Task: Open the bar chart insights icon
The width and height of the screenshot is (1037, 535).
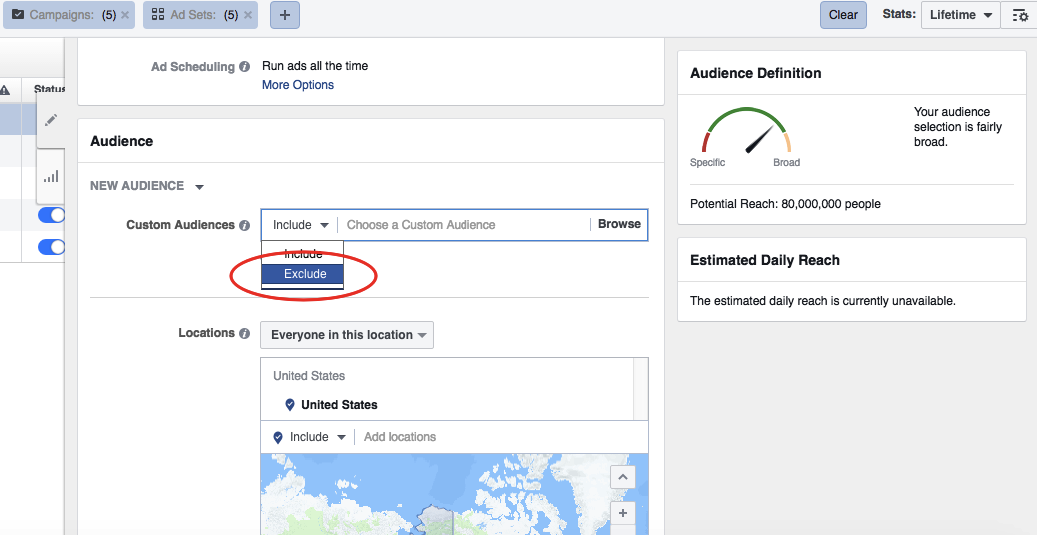Action: (51, 176)
